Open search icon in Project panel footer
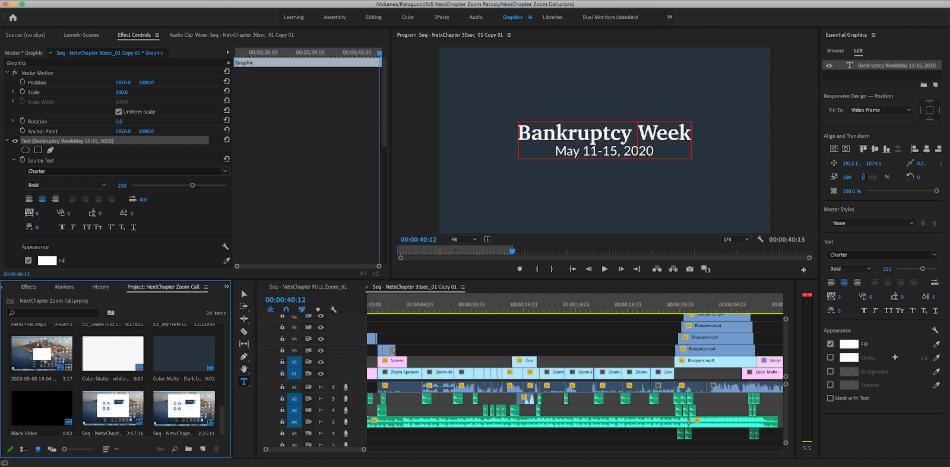Screen dimensions: 950x467 174,449
